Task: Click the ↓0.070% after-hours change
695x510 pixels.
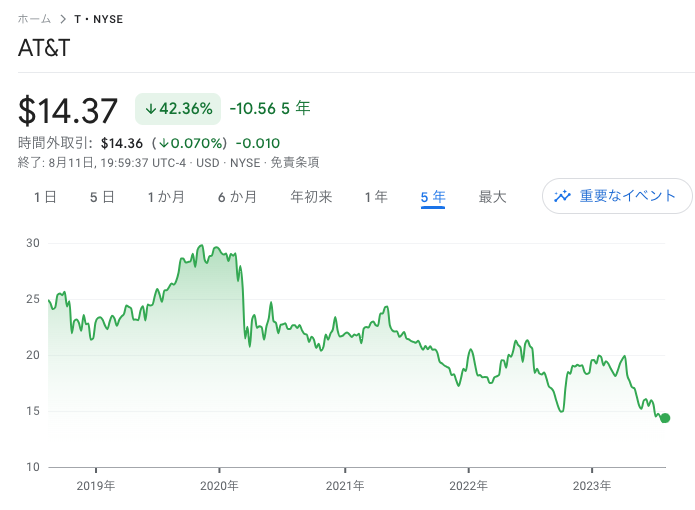Action: tap(191, 143)
